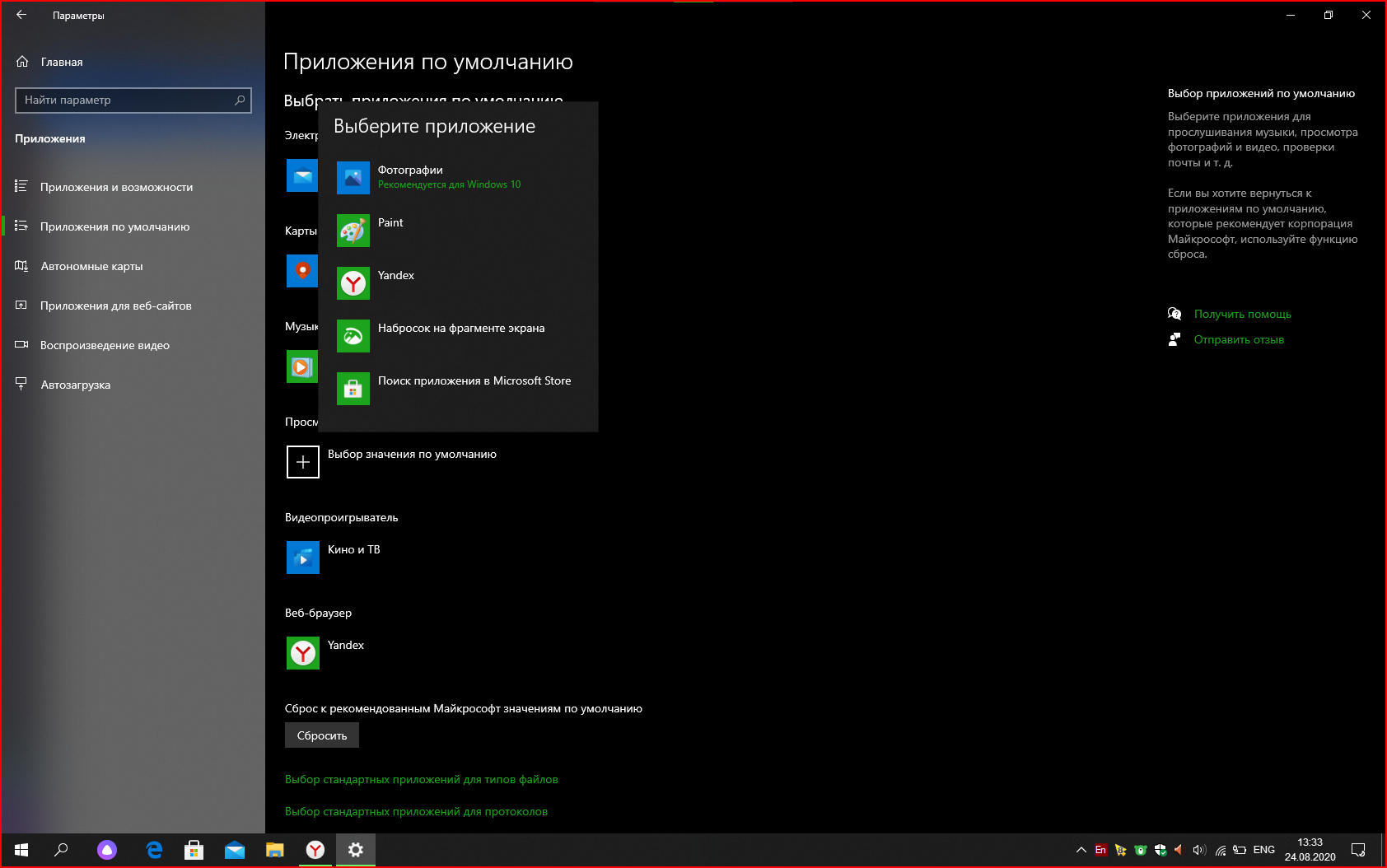Select Paint from the app list
The height and width of the screenshot is (868, 1387).
coord(458,230)
